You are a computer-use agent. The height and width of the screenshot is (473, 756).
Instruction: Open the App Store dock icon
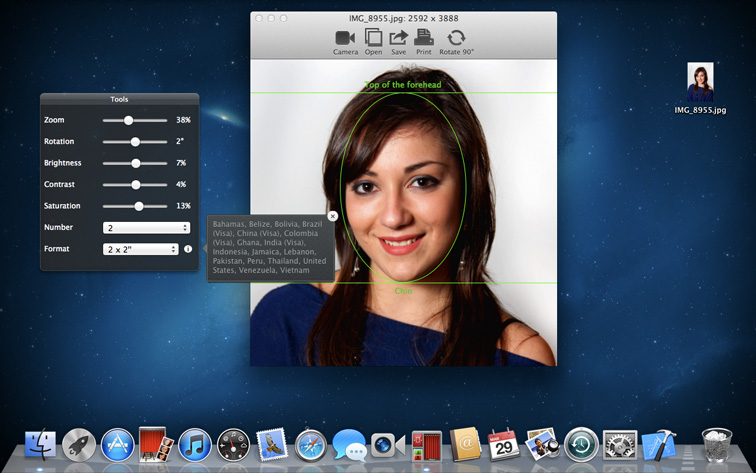[117, 445]
